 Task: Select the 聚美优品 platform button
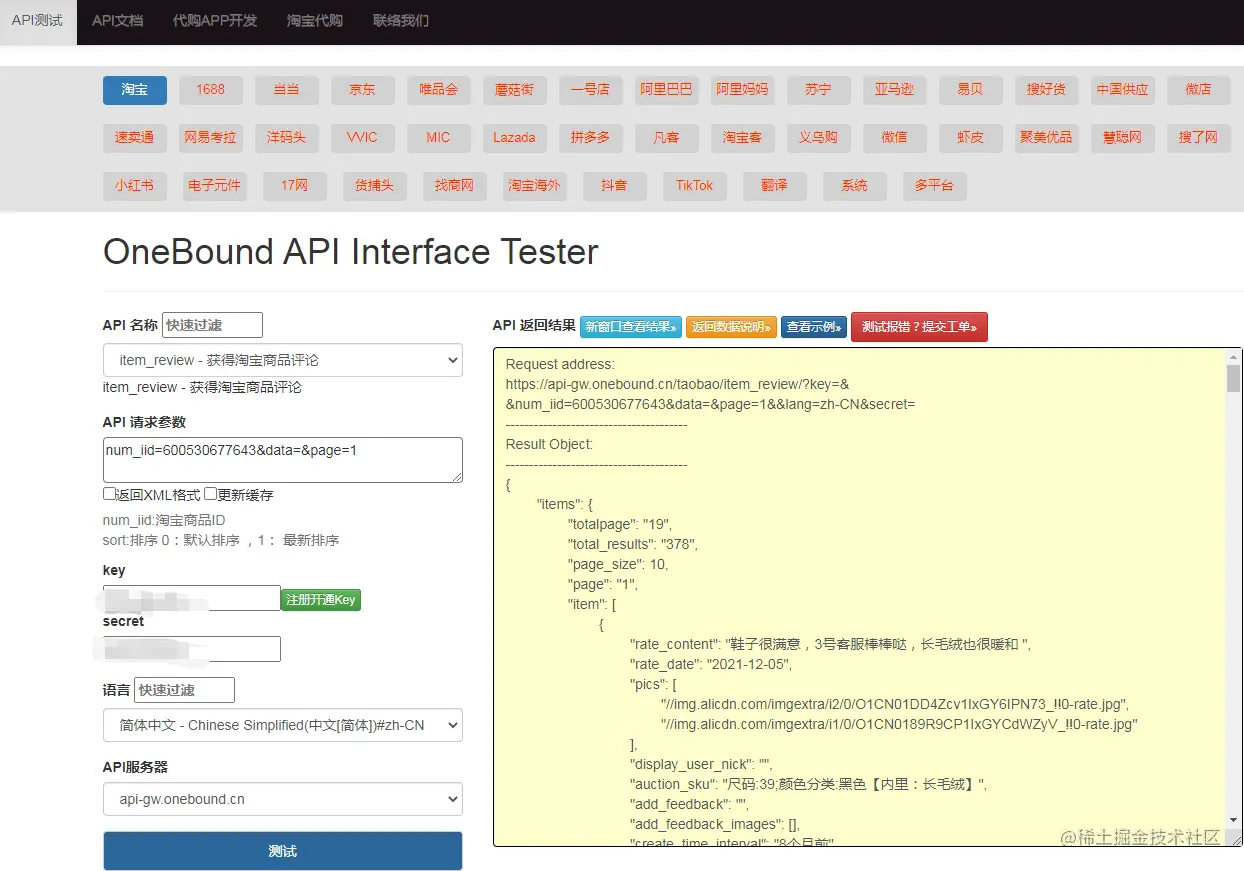[x=1046, y=138]
